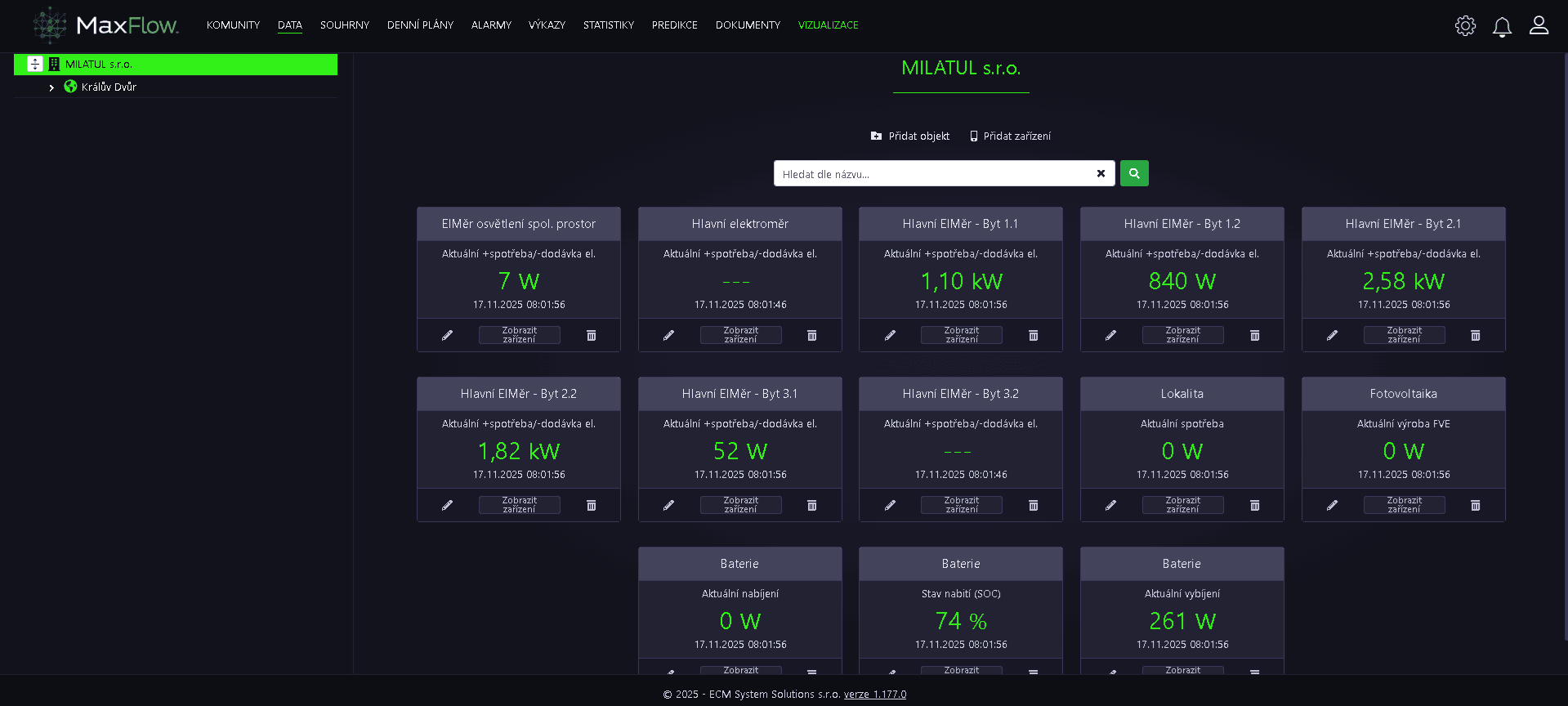Screen dimensions: 1568x706
Task: Open the verze 1.177.0 link
Action: [x=875, y=695]
